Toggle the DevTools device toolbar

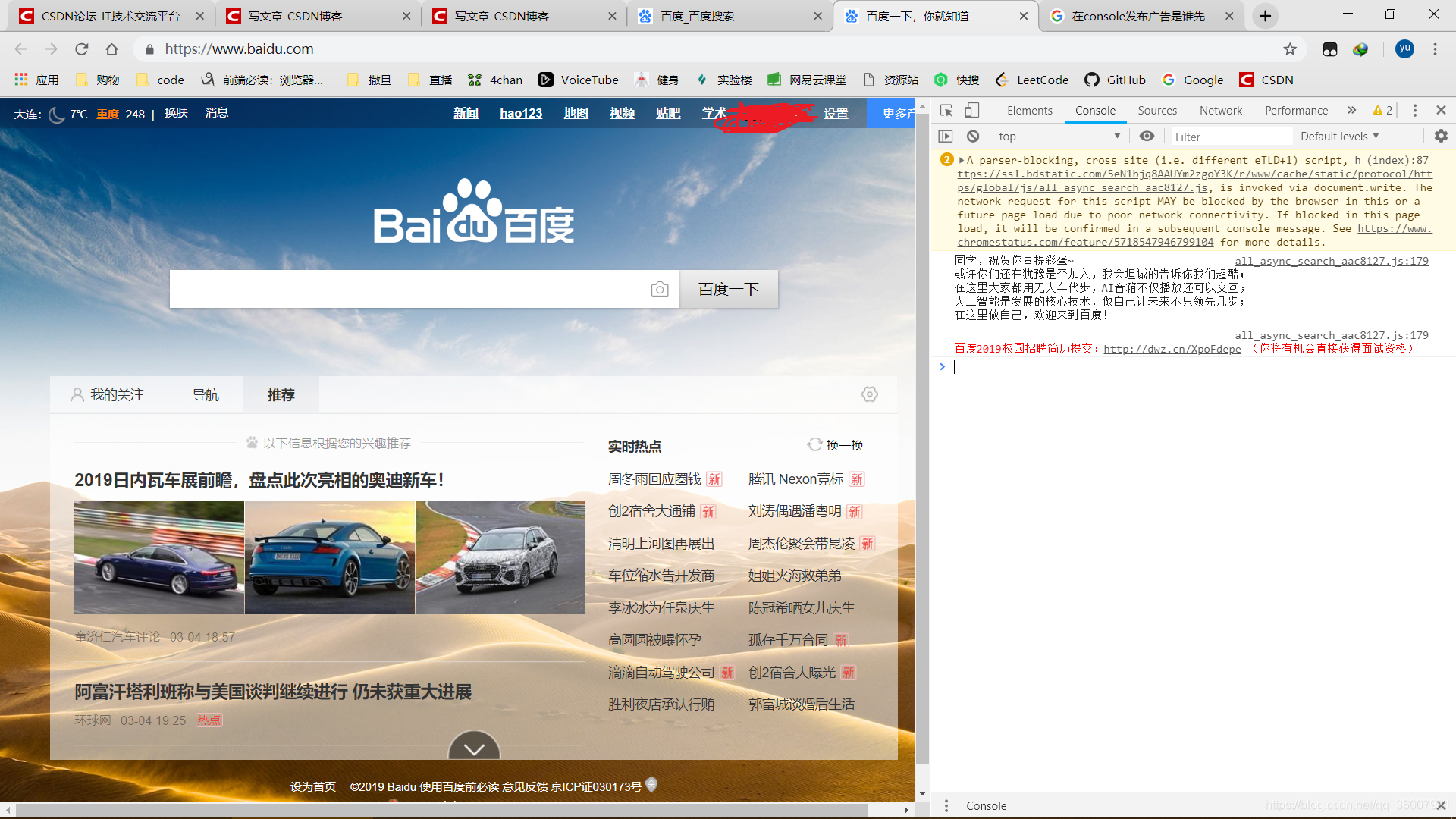[971, 111]
